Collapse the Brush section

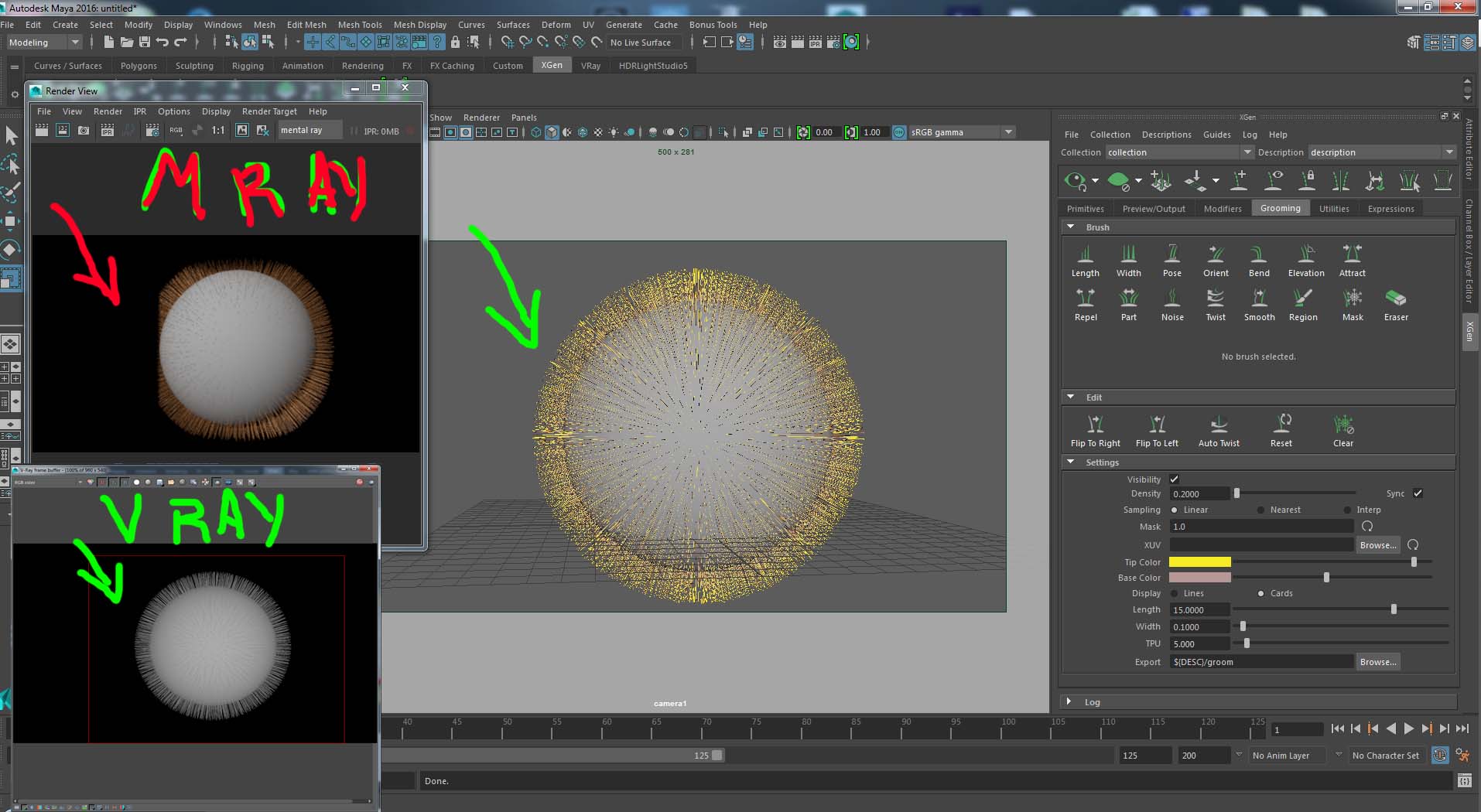[x=1071, y=227]
